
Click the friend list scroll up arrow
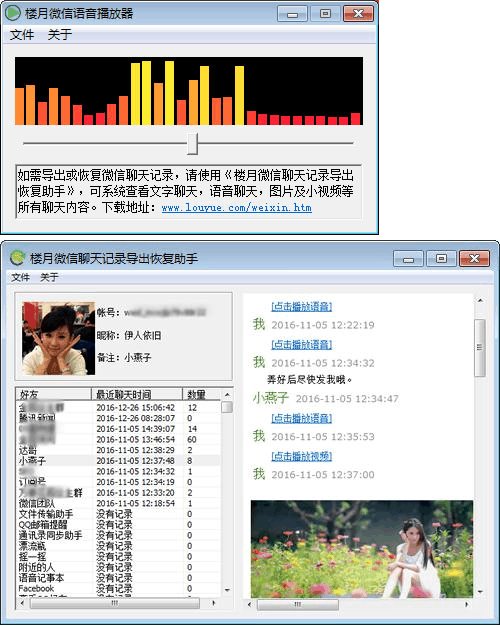point(227,395)
